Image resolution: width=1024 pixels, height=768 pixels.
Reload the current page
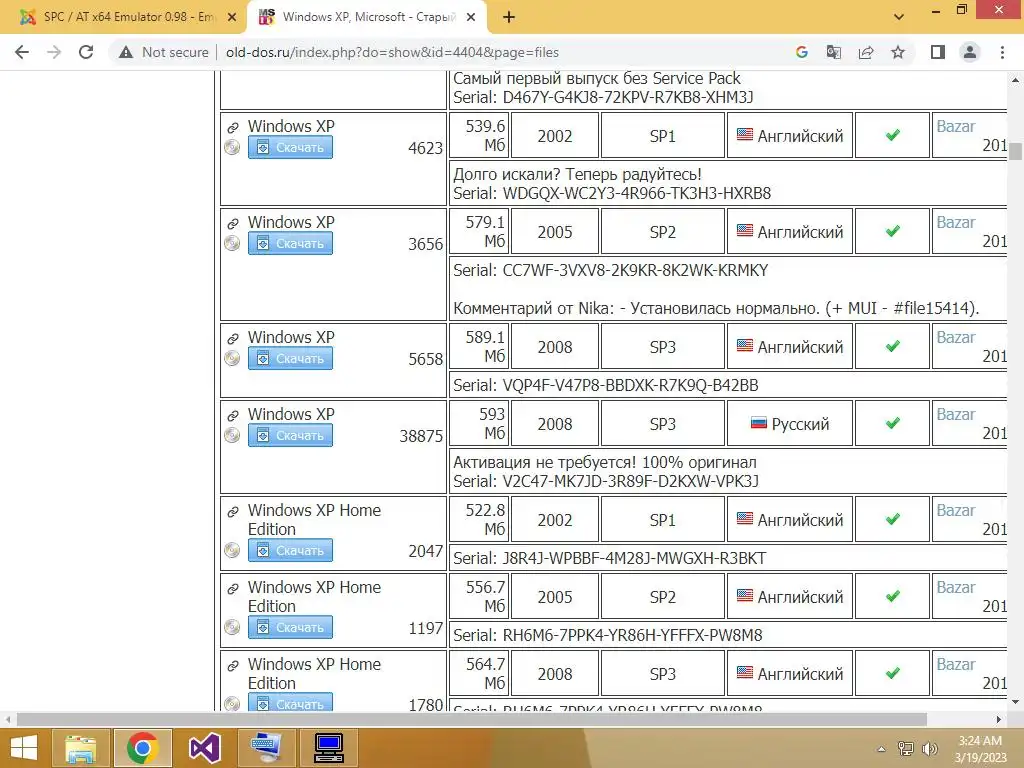(86, 52)
